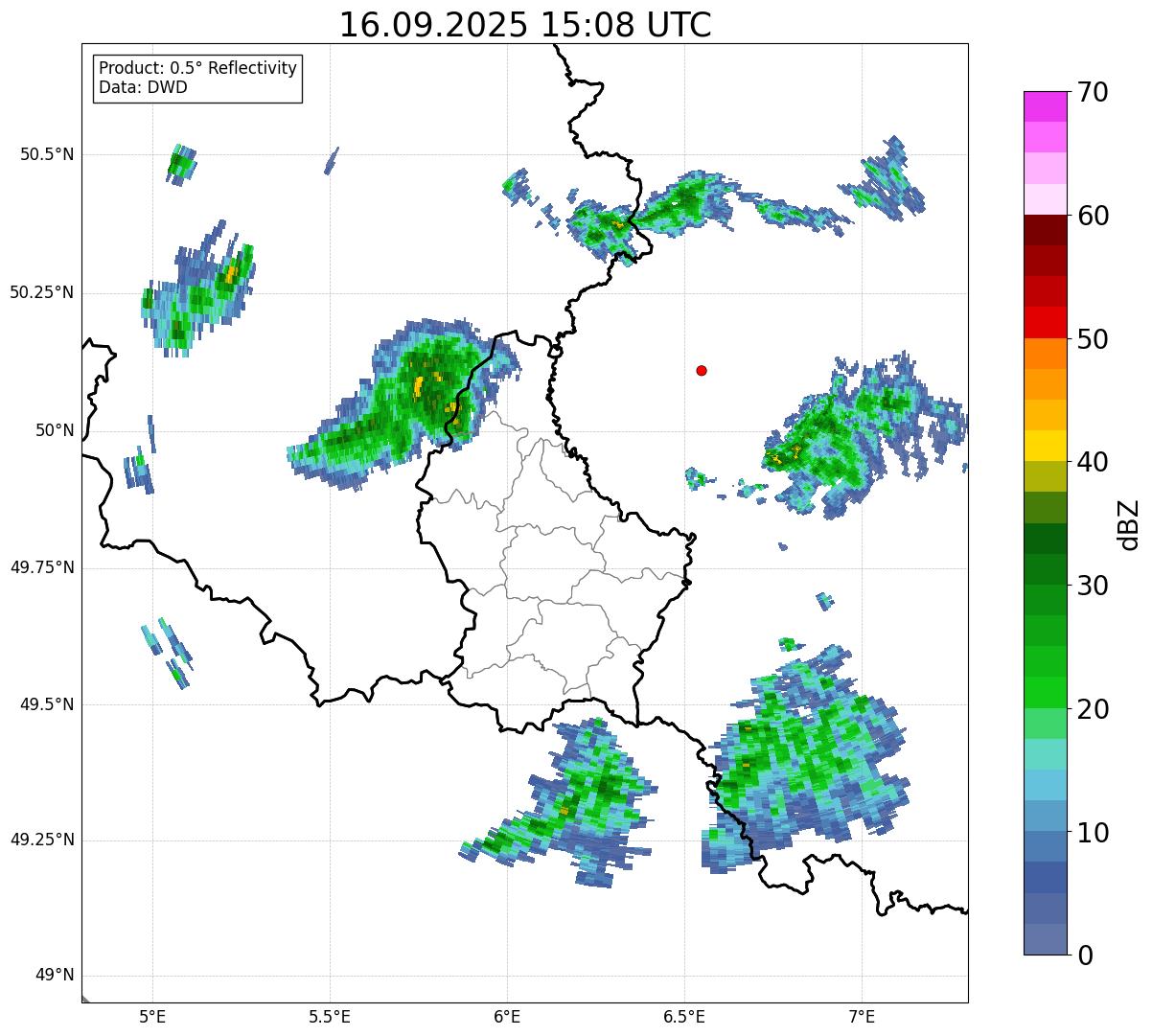The width and height of the screenshot is (1152, 1036).
Task: Click the 10 label on colorbar
Action: coord(1092,833)
